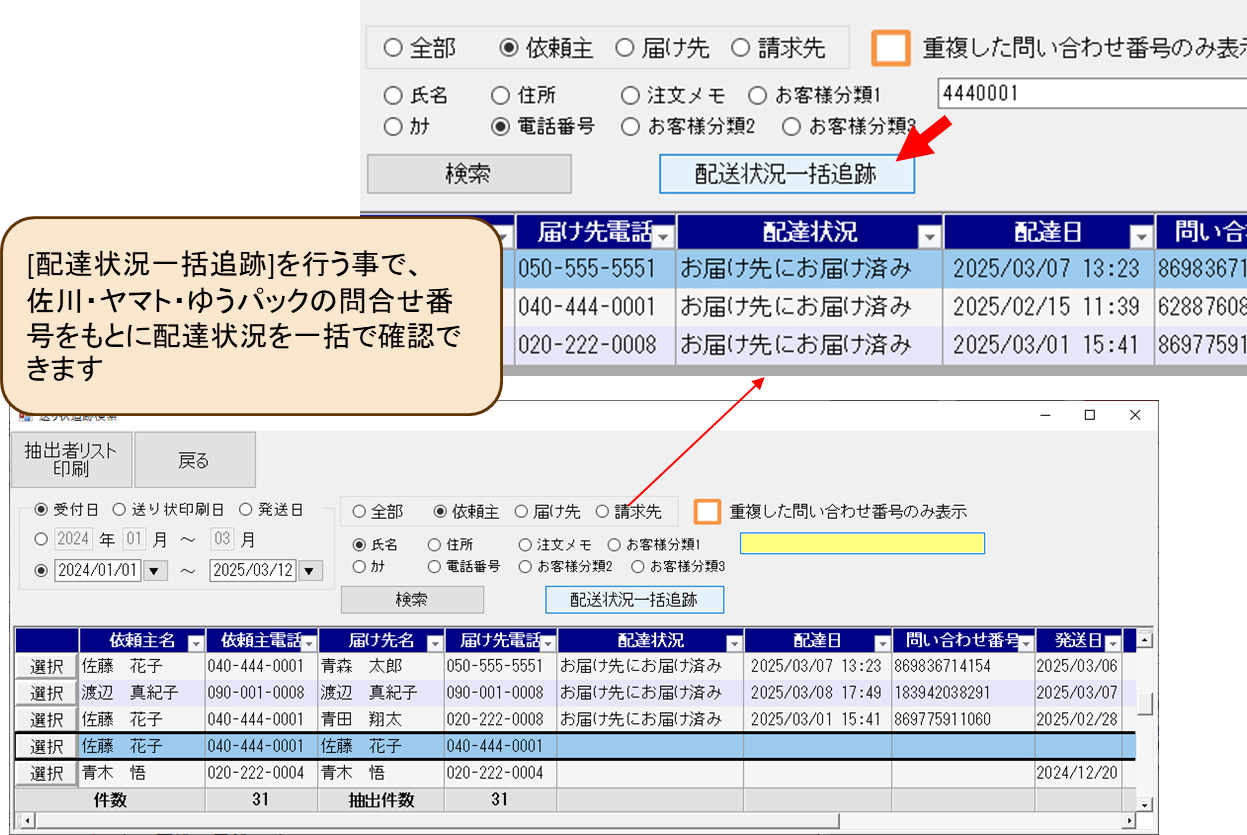Select the 送り状印刷日 radio button
Viewport: 1247px width, 835px height.
(119, 510)
